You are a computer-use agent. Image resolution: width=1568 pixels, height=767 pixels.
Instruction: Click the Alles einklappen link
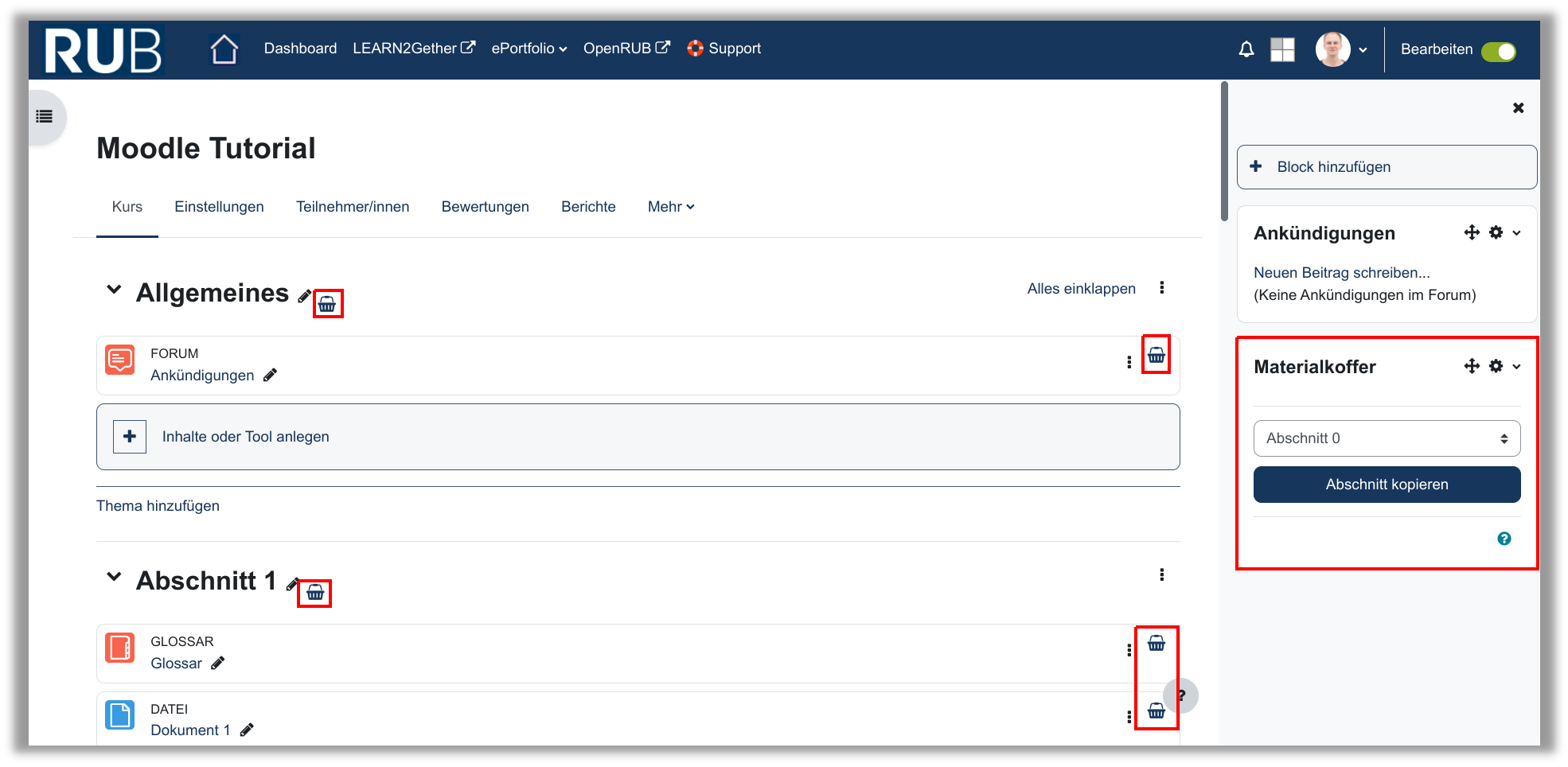tap(1081, 289)
